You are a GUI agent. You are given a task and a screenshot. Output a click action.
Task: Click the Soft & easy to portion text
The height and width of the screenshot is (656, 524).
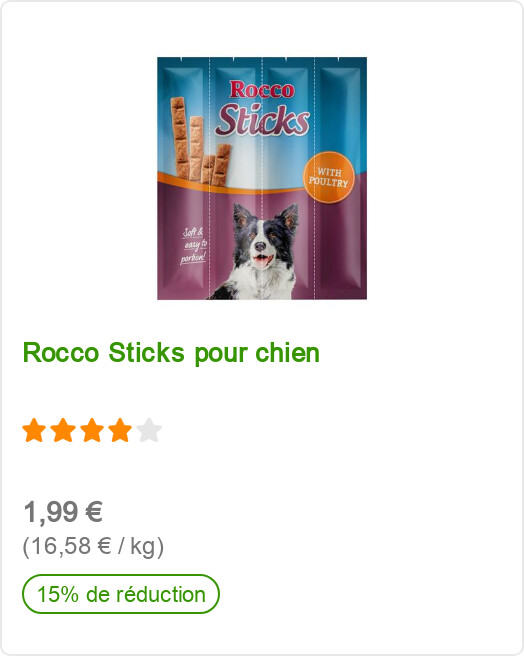[194, 246]
